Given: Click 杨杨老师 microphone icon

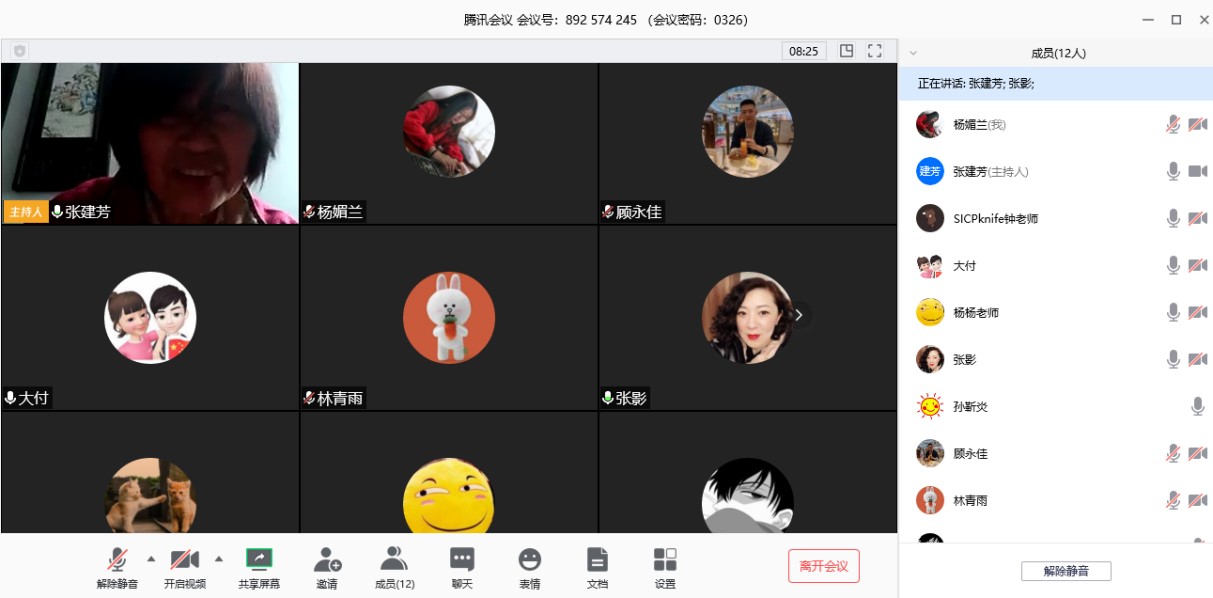Looking at the screenshot, I should click(1173, 313).
